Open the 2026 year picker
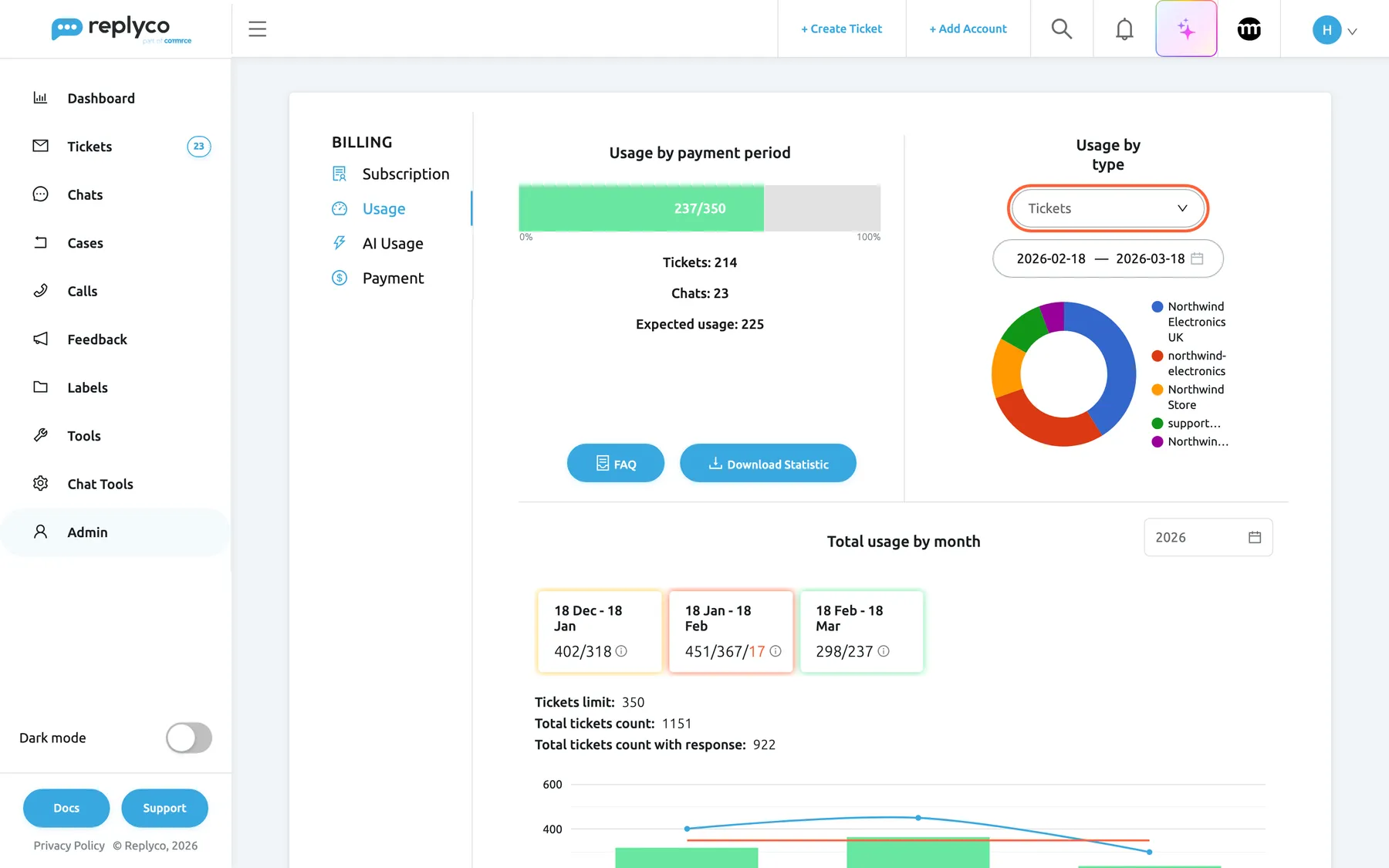Screen dimensions: 1389x868 tap(1208, 538)
